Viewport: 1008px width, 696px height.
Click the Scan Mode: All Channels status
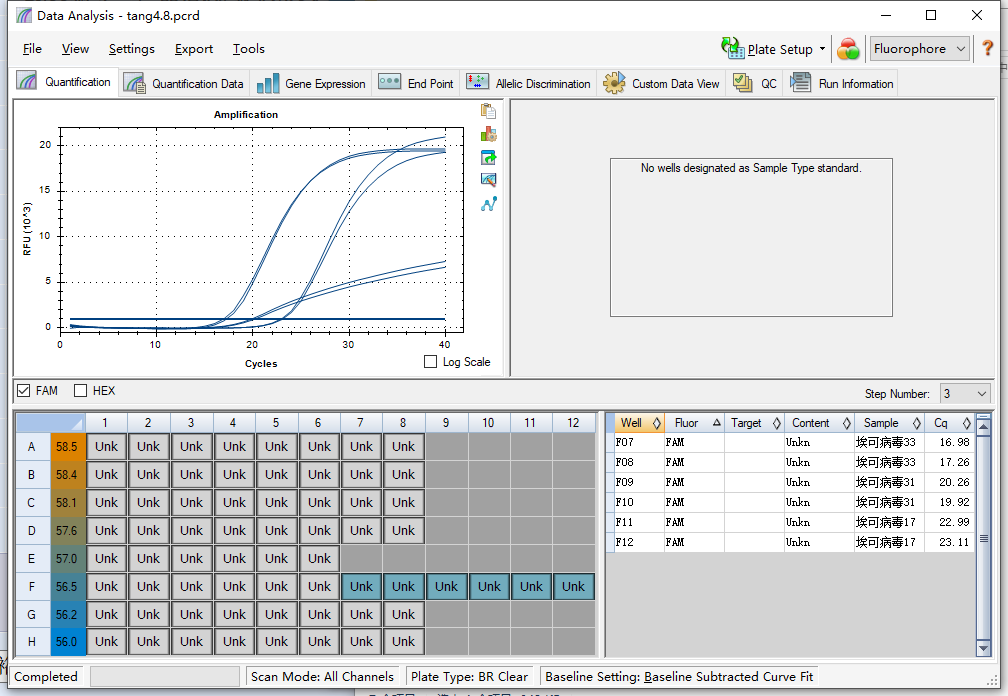click(322, 676)
